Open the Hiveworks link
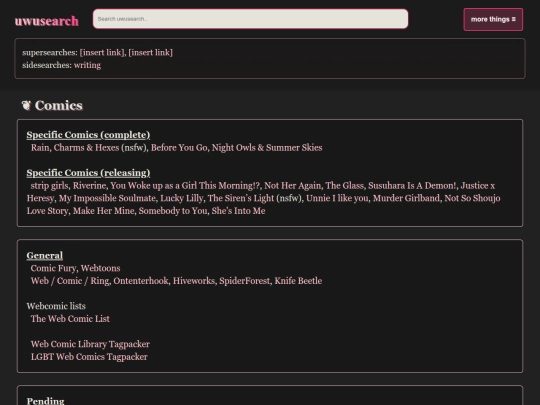 point(194,281)
